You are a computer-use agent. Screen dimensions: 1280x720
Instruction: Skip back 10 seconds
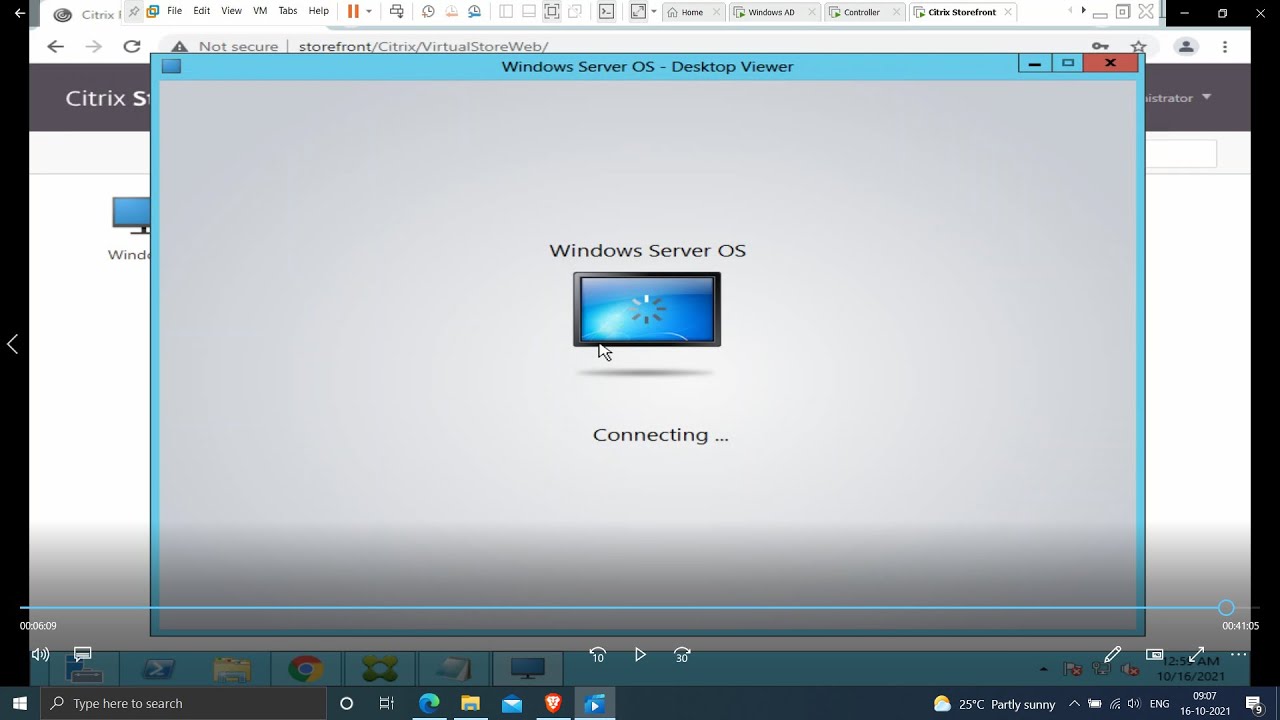[x=597, y=655]
